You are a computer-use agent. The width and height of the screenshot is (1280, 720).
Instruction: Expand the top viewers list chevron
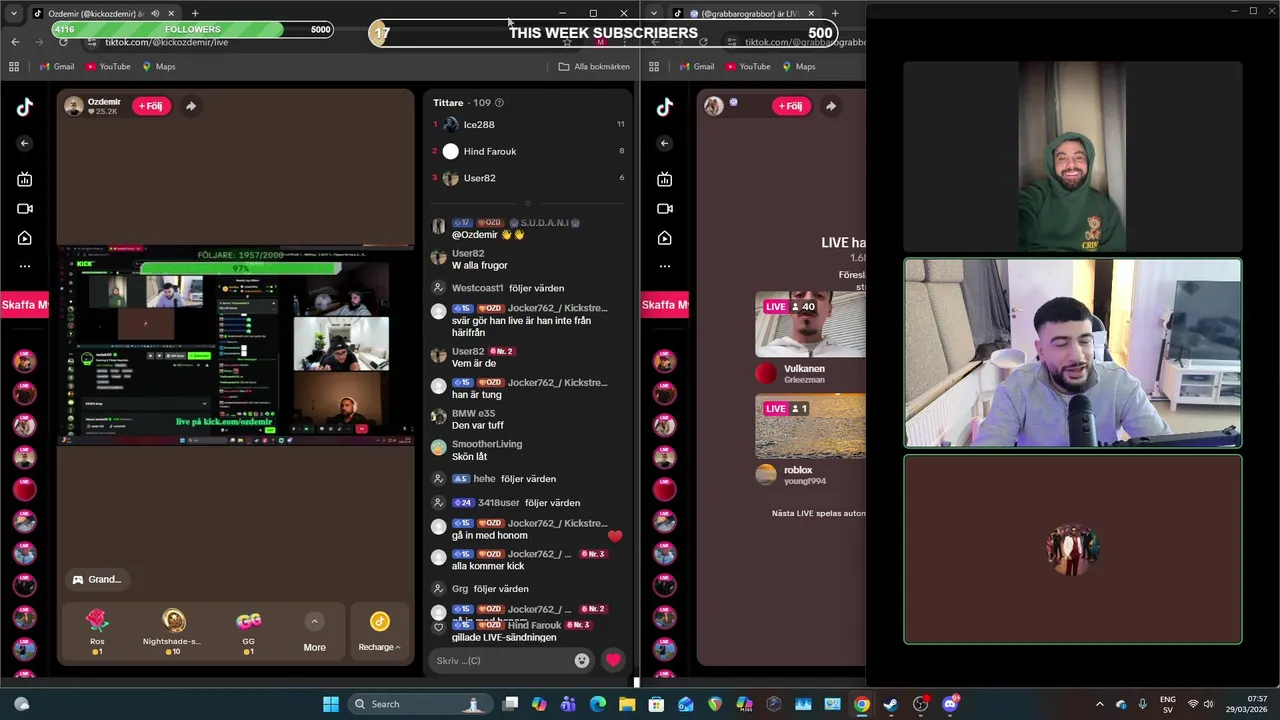pos(528,203)
